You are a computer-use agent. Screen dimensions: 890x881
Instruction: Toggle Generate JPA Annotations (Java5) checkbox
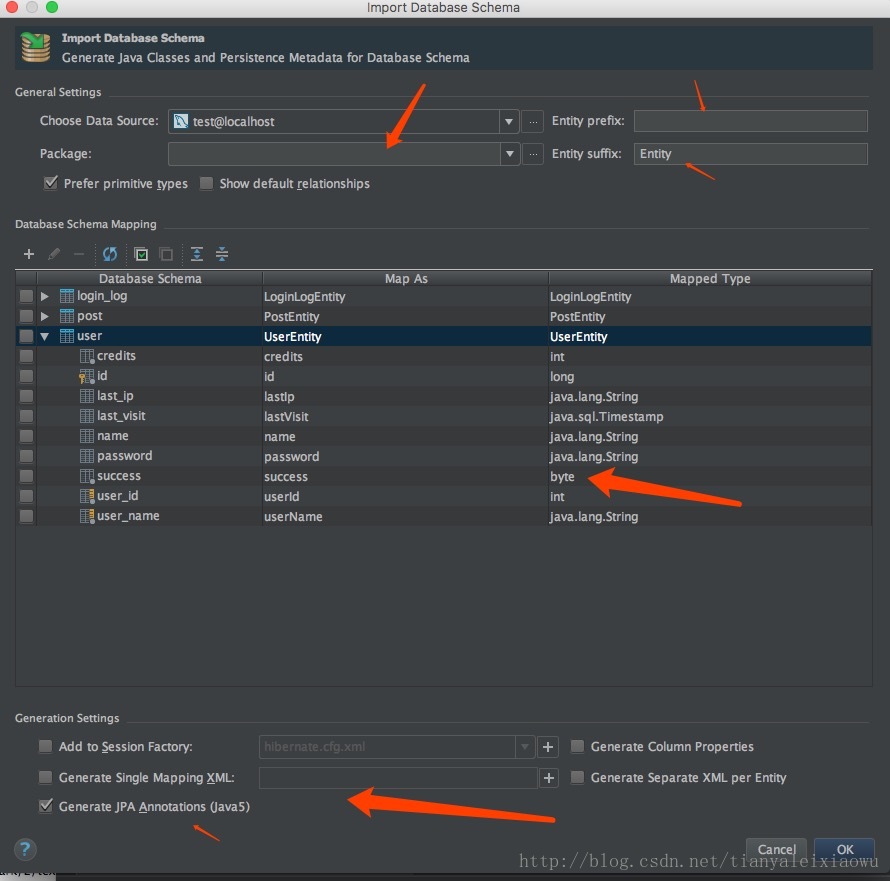(x=45, y=806)
